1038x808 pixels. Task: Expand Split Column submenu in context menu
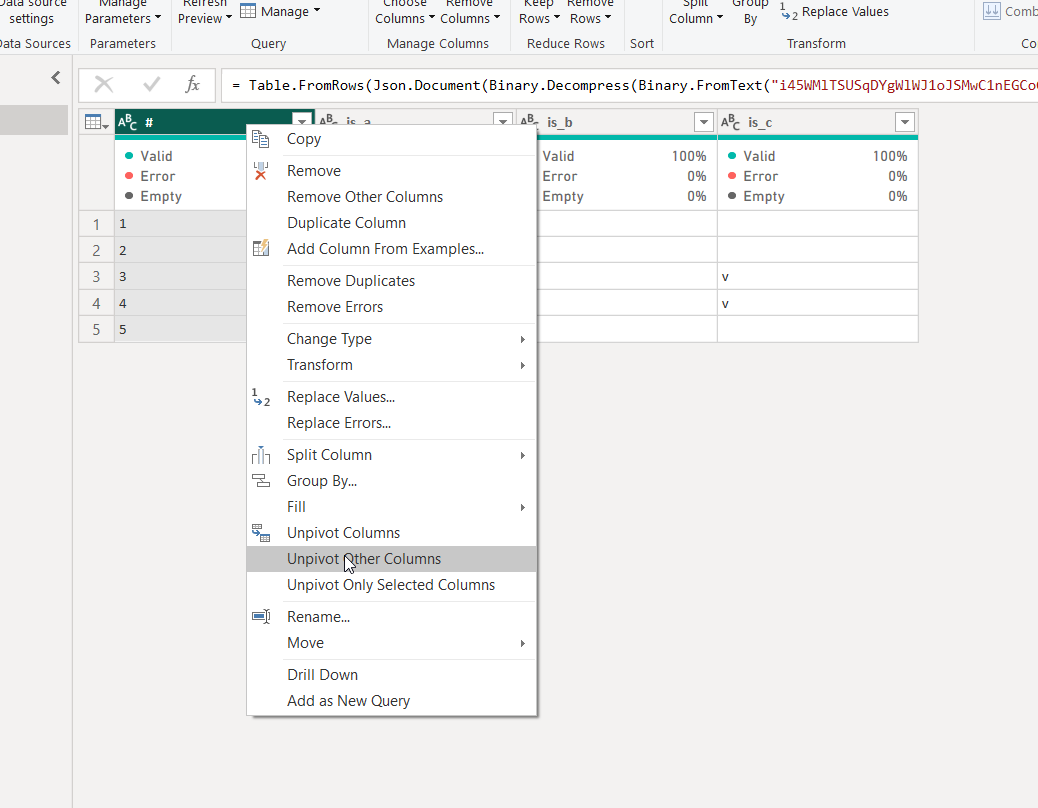(x=522, y=455)
